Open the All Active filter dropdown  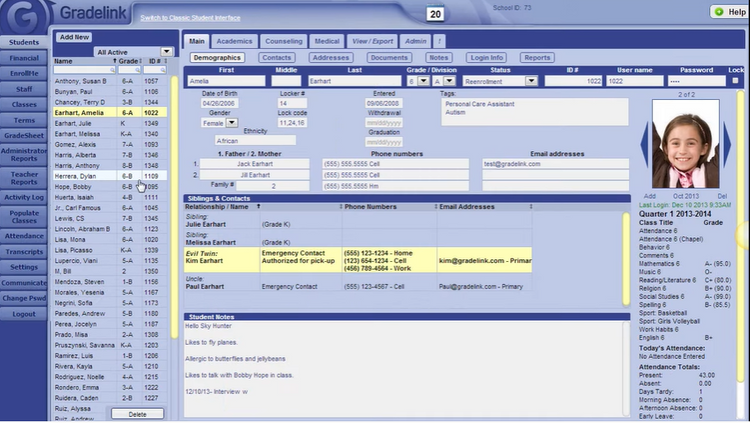pyautogui.click(x=166, y=51)
